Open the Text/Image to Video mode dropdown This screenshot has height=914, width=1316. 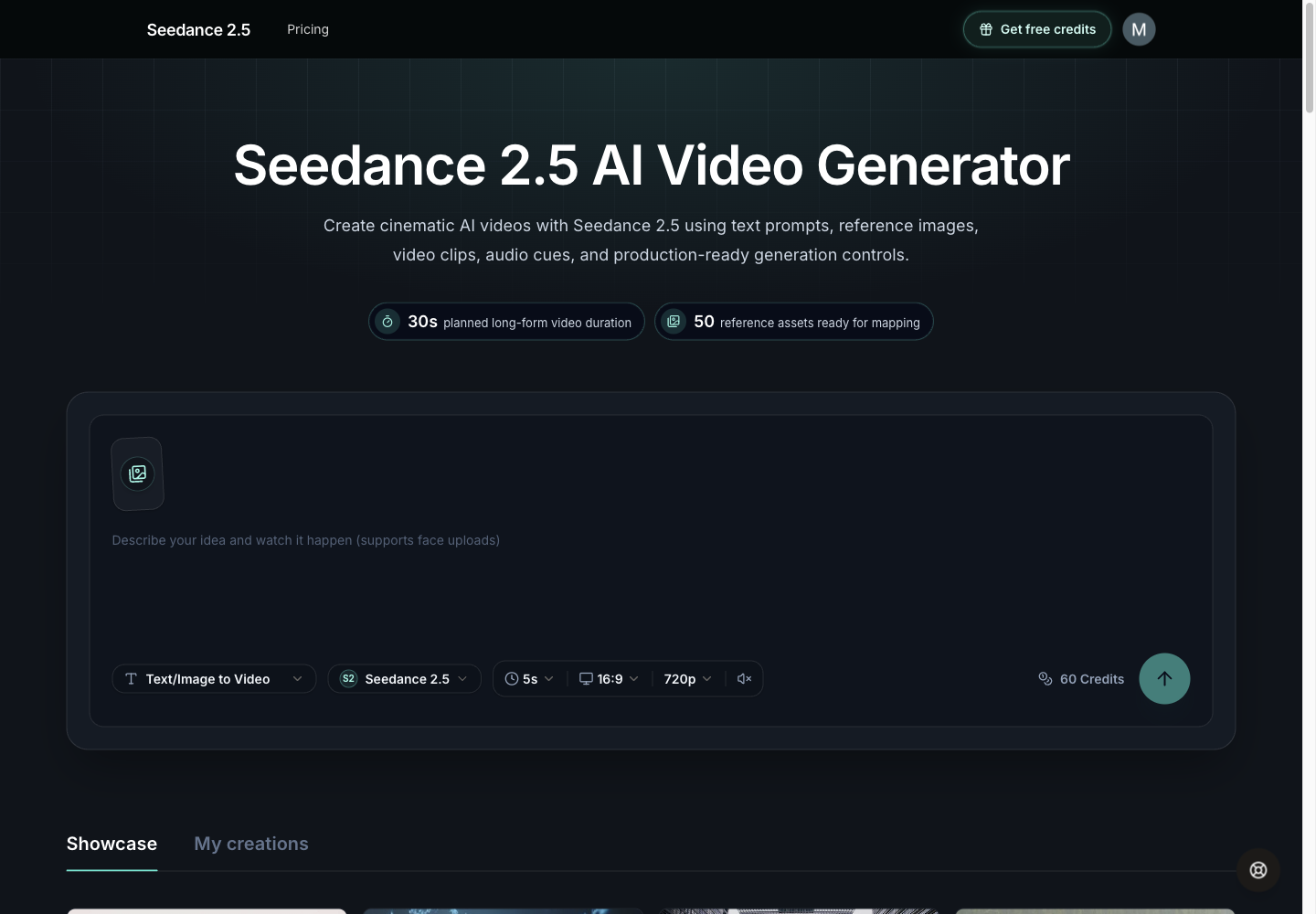point(214,678)
